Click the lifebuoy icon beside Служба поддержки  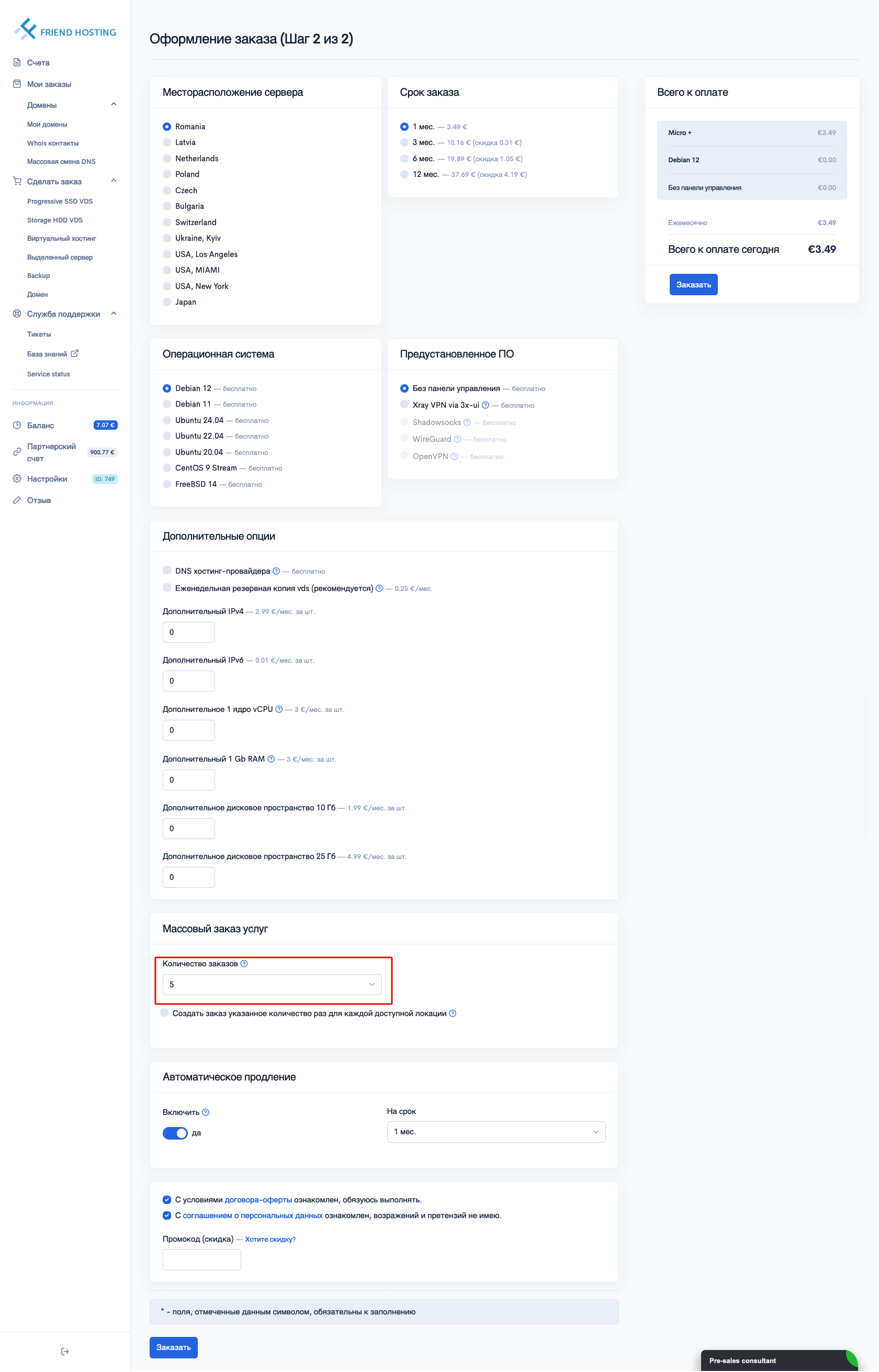click(x=17, y=314)
